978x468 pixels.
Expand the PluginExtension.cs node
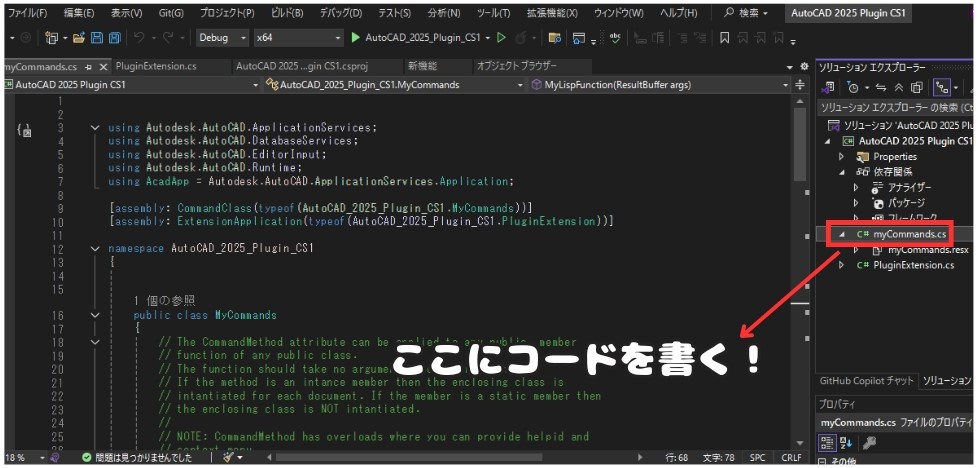point(841,265)
